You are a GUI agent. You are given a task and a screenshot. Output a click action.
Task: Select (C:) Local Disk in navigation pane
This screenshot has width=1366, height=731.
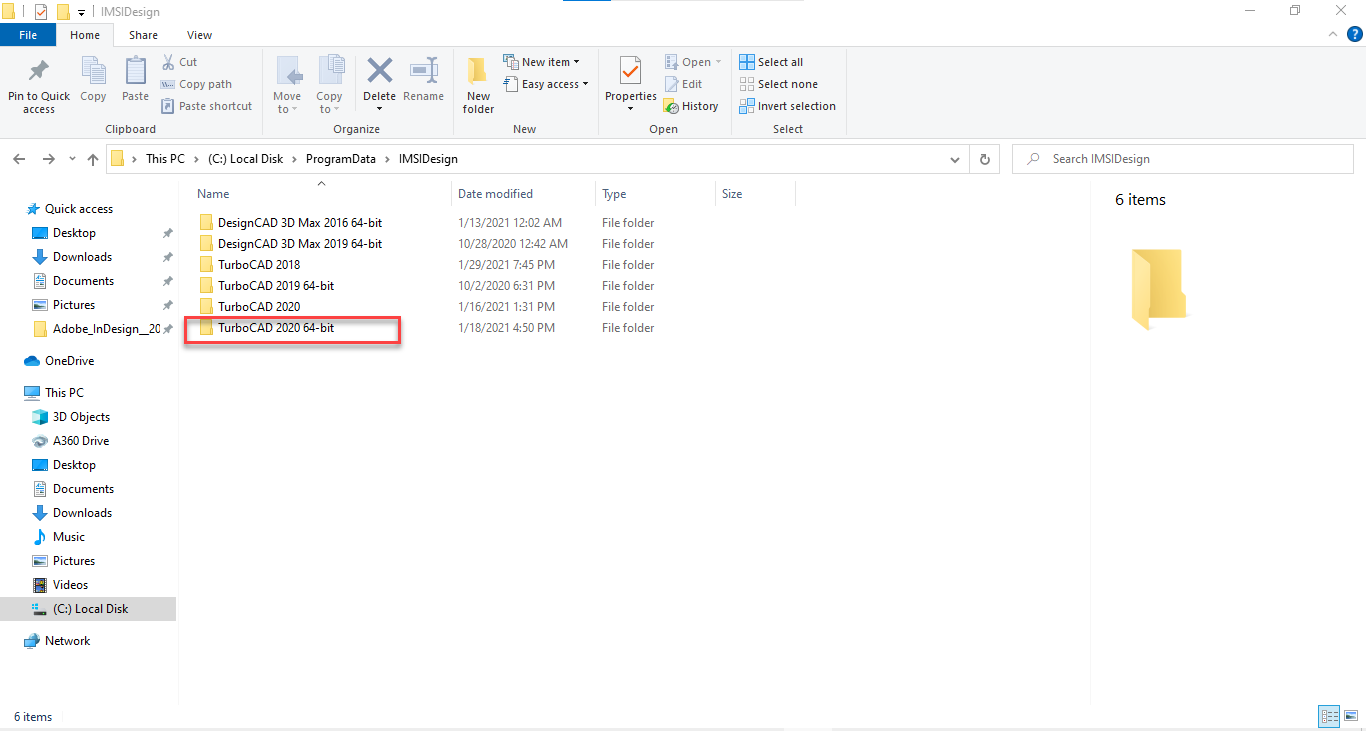tap(90, 609)
